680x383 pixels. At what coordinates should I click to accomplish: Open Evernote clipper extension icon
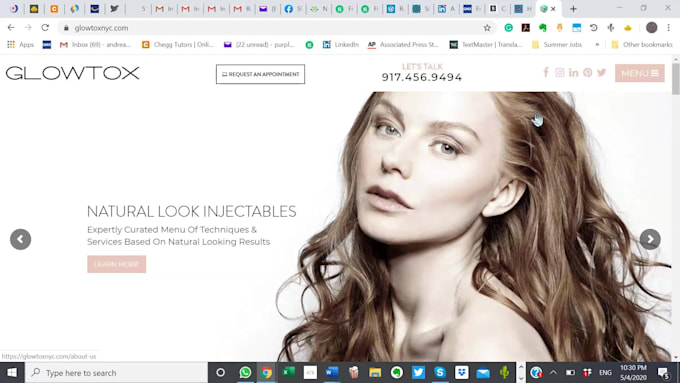click(543, 28)
